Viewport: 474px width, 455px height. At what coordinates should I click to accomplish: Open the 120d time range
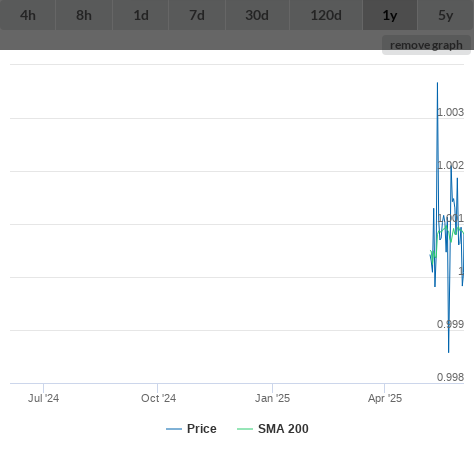326,15
